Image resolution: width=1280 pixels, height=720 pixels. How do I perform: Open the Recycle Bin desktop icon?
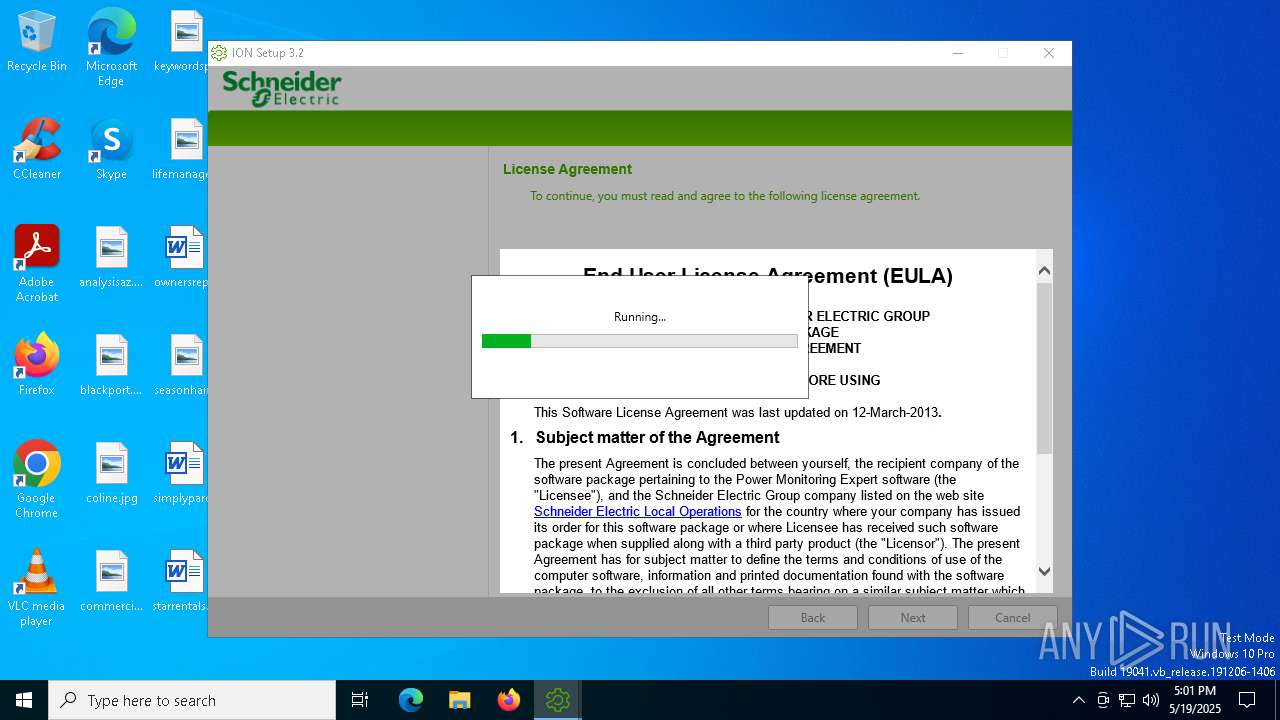pyautogui.click(x=37, y=41)
